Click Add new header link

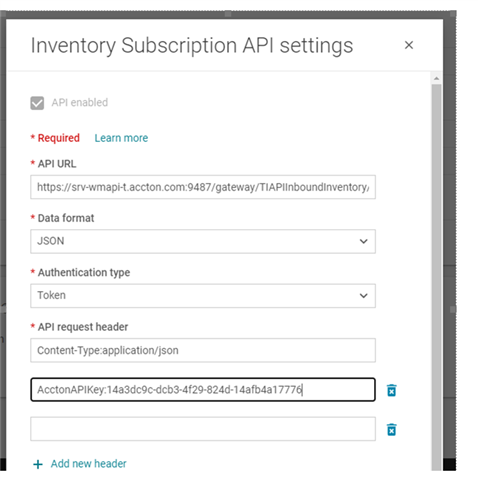(89, 464)
